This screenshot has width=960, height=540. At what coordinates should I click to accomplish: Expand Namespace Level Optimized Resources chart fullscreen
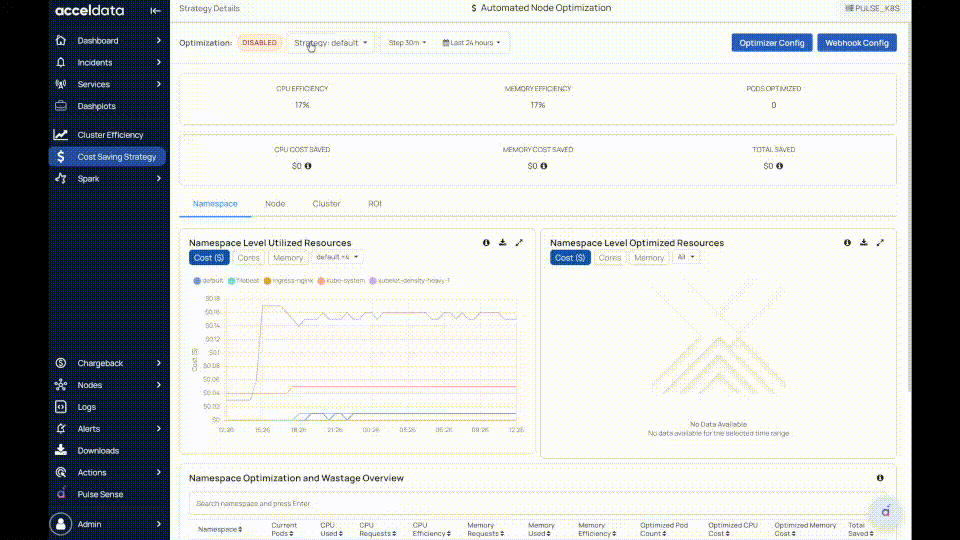click(x=880, y=242)
